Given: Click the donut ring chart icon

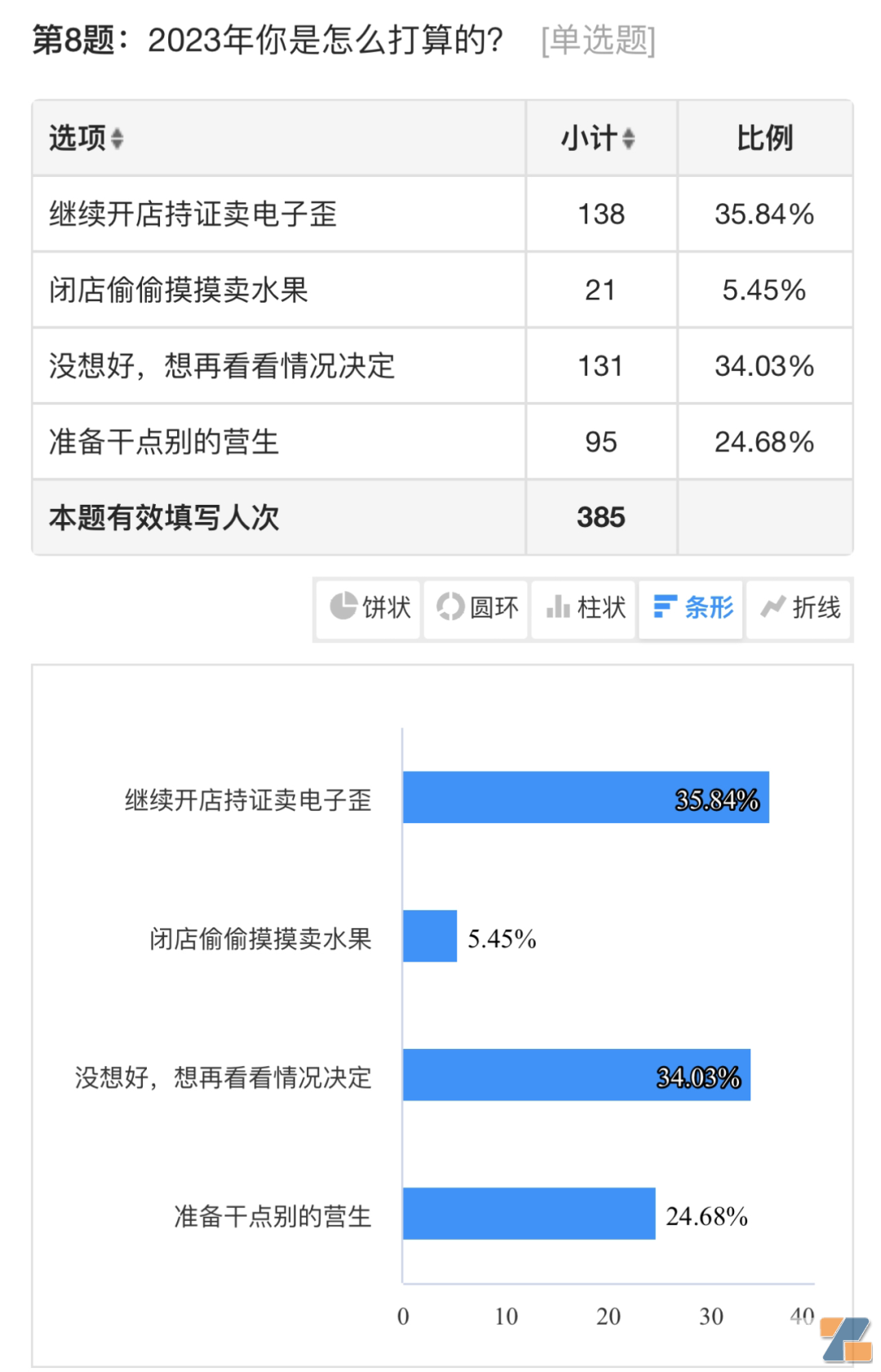Looking at the screenshot, I should click(x=450, y=606).
